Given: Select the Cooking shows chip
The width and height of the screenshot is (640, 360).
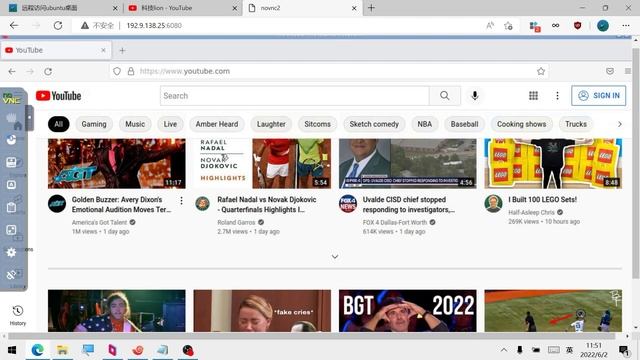Looking at the screenshot, I should click(x=521, y=124).
